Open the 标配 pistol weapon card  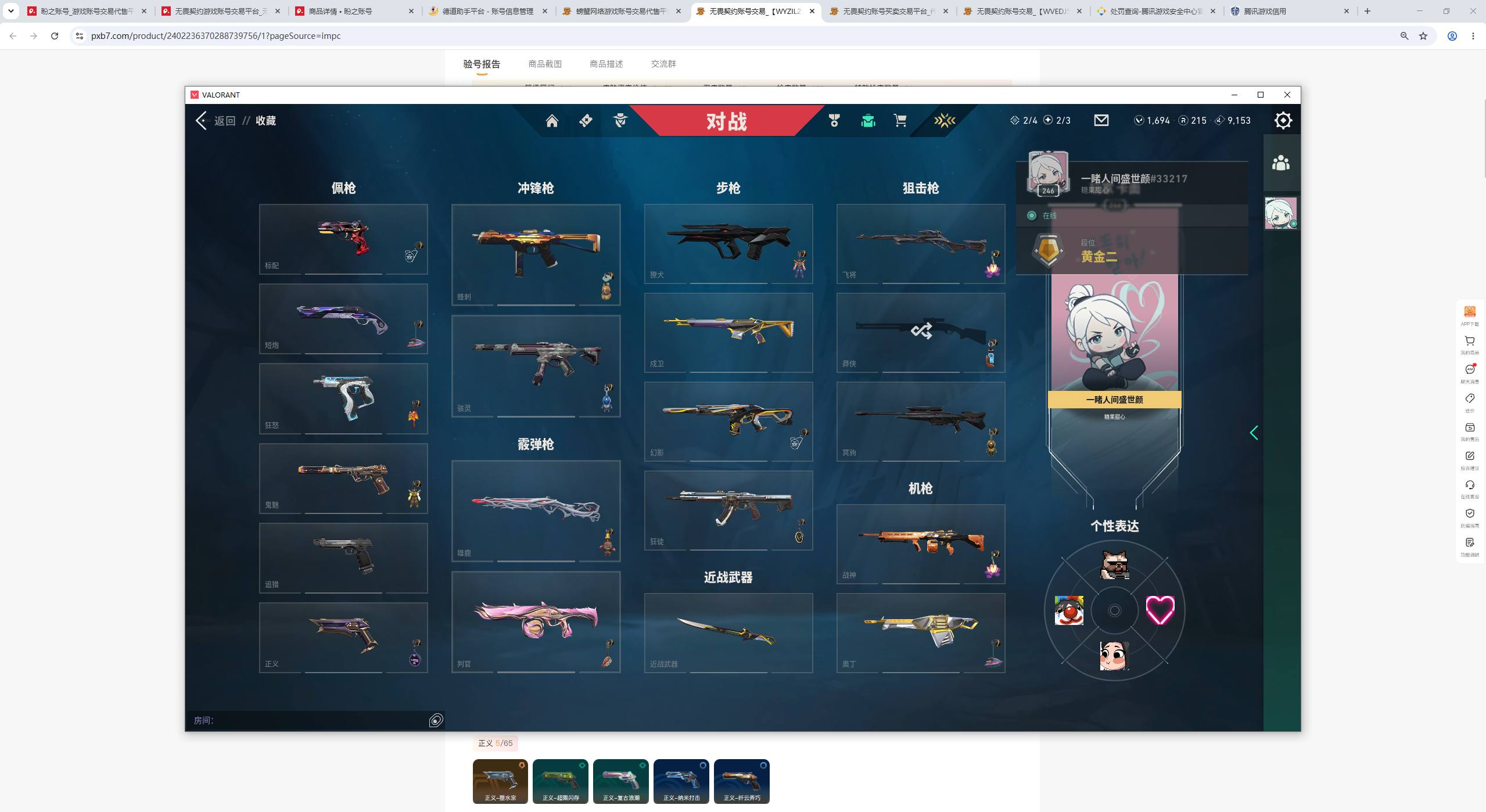click(343, 239)
